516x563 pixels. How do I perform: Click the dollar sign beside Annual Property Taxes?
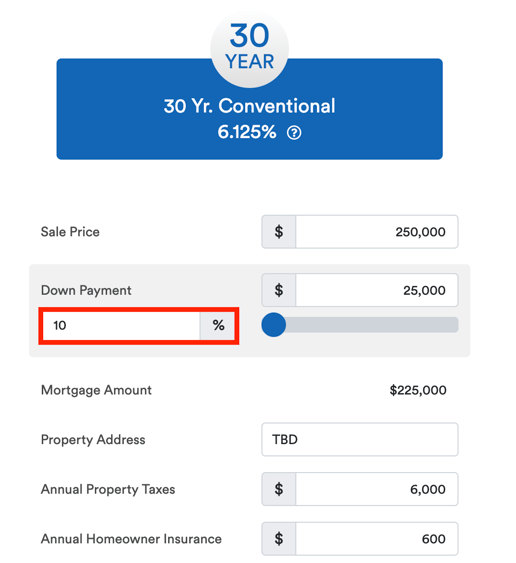tap(279, 489)
